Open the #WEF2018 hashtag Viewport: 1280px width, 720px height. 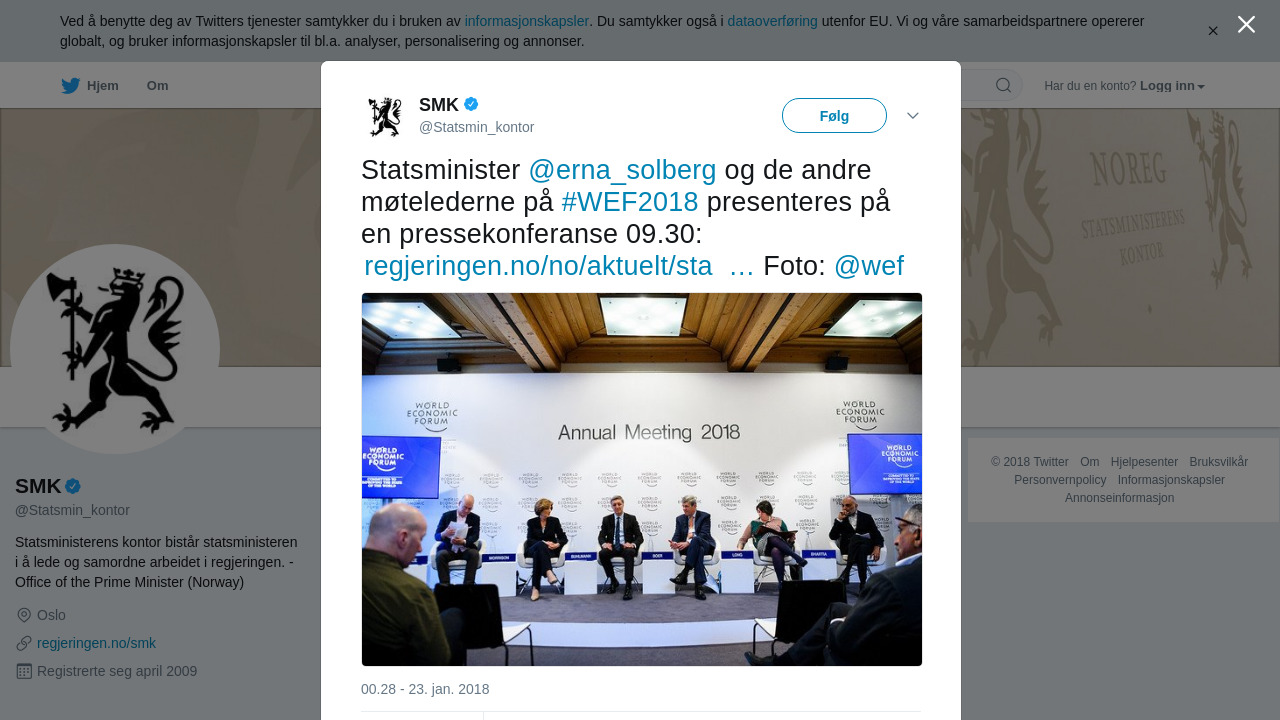pyautogui.click(x=630, y=202)
